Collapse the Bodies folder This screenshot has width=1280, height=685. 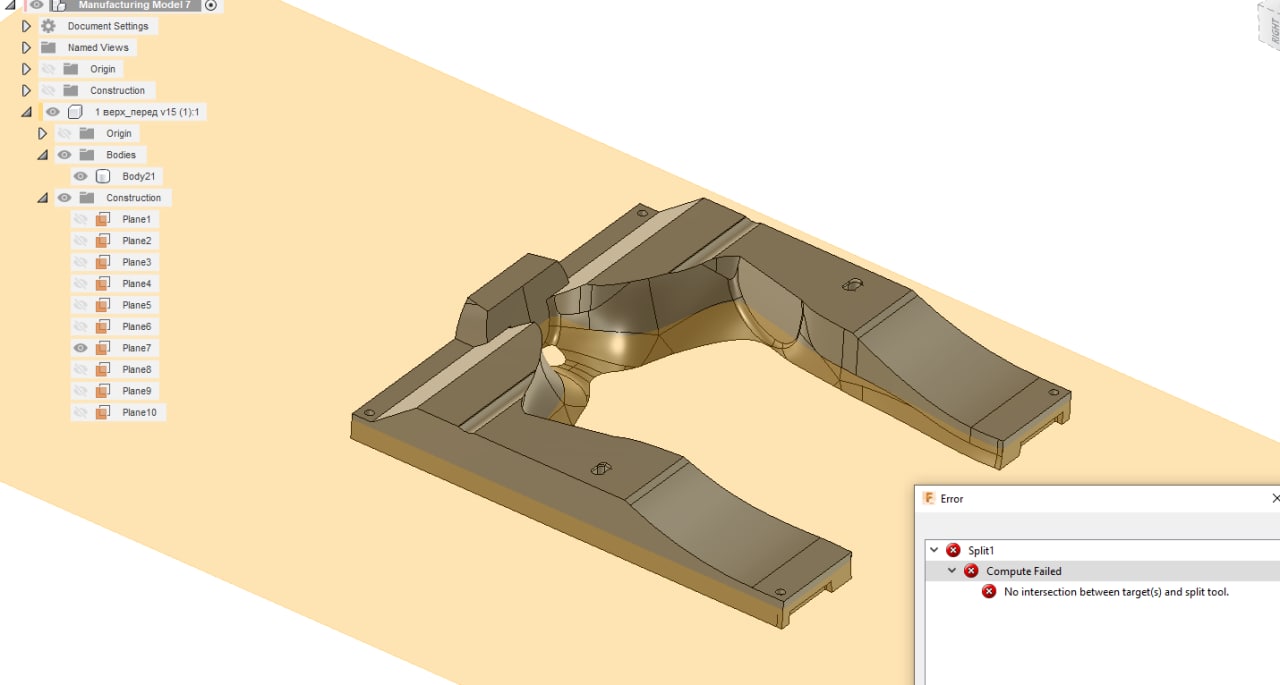[x=43, y=155]
